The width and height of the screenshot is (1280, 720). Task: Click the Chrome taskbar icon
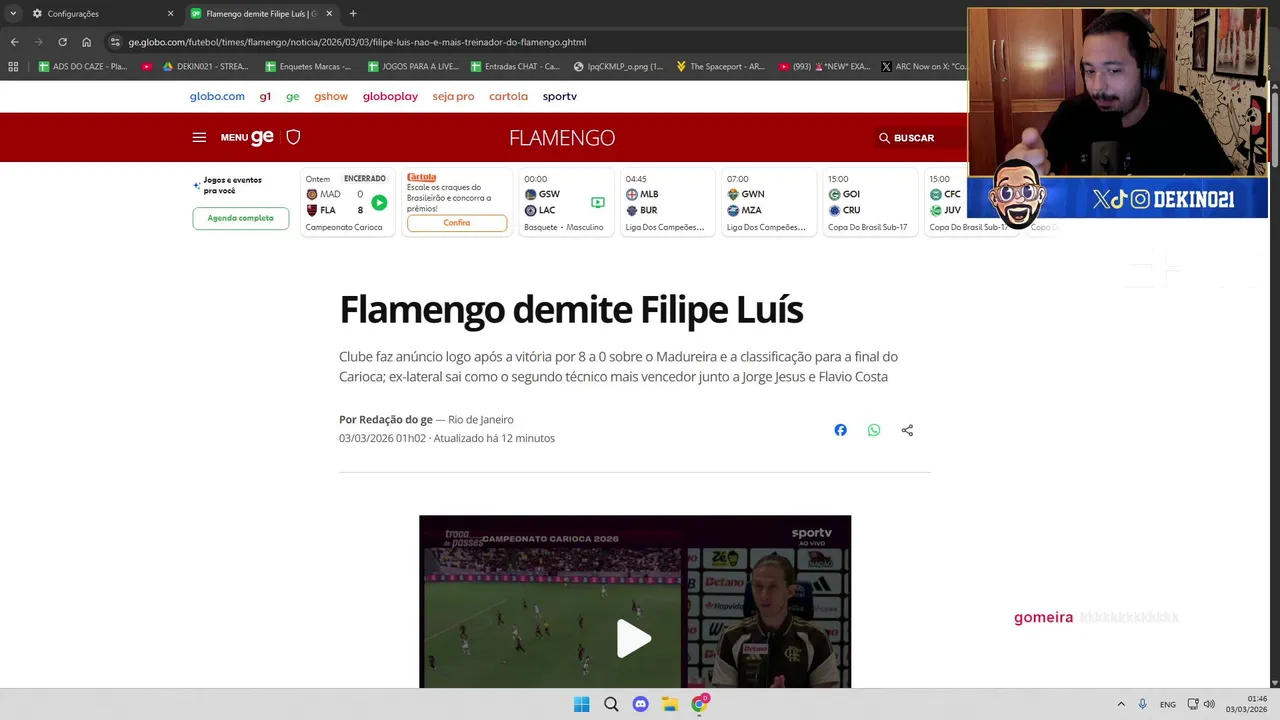(699, 704)
